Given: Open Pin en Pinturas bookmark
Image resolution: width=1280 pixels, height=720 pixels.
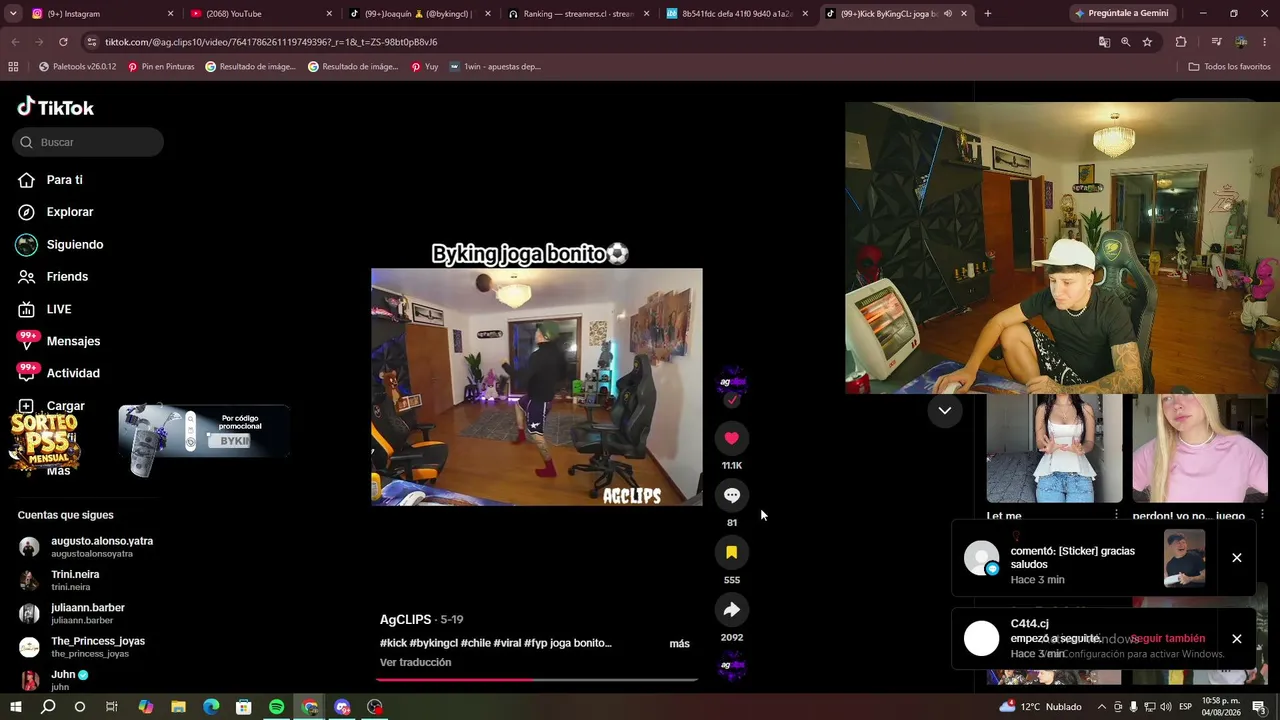Looking at the screenshot, I should (x=161, y=67).
